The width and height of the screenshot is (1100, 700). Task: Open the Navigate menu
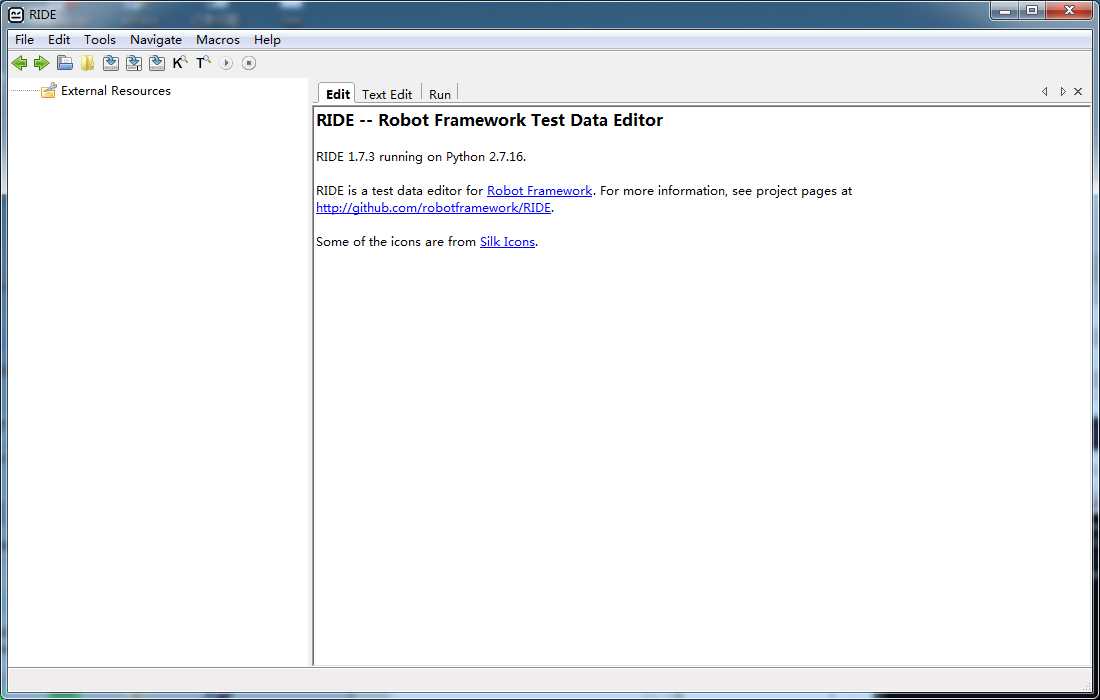[x=156, y=40]
